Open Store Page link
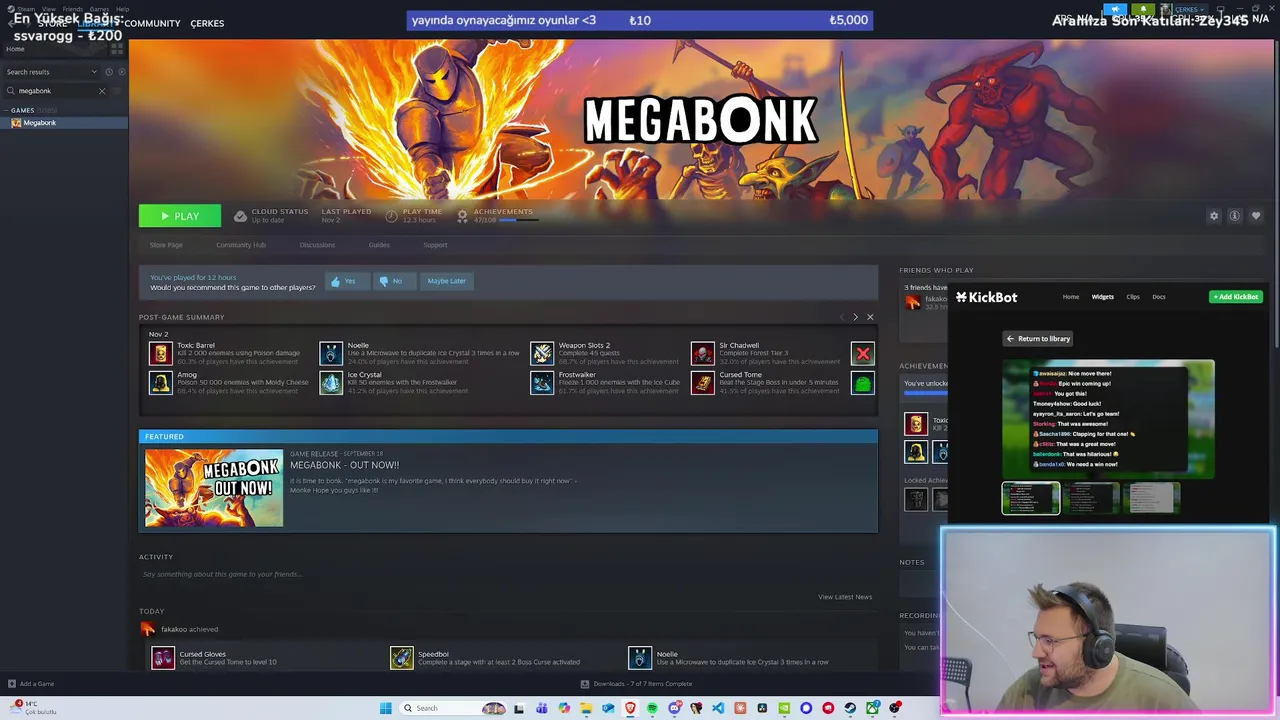The height and width of the screenshot is (720, 1280). pos(166,245)
